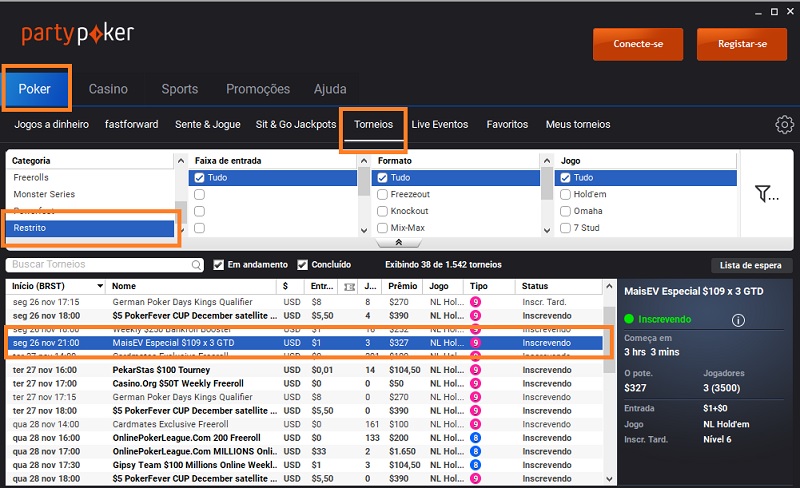Open the Início (BRST) column sort dropdown arrow
This screenshot has height=488, width=800.
[100, 286]
